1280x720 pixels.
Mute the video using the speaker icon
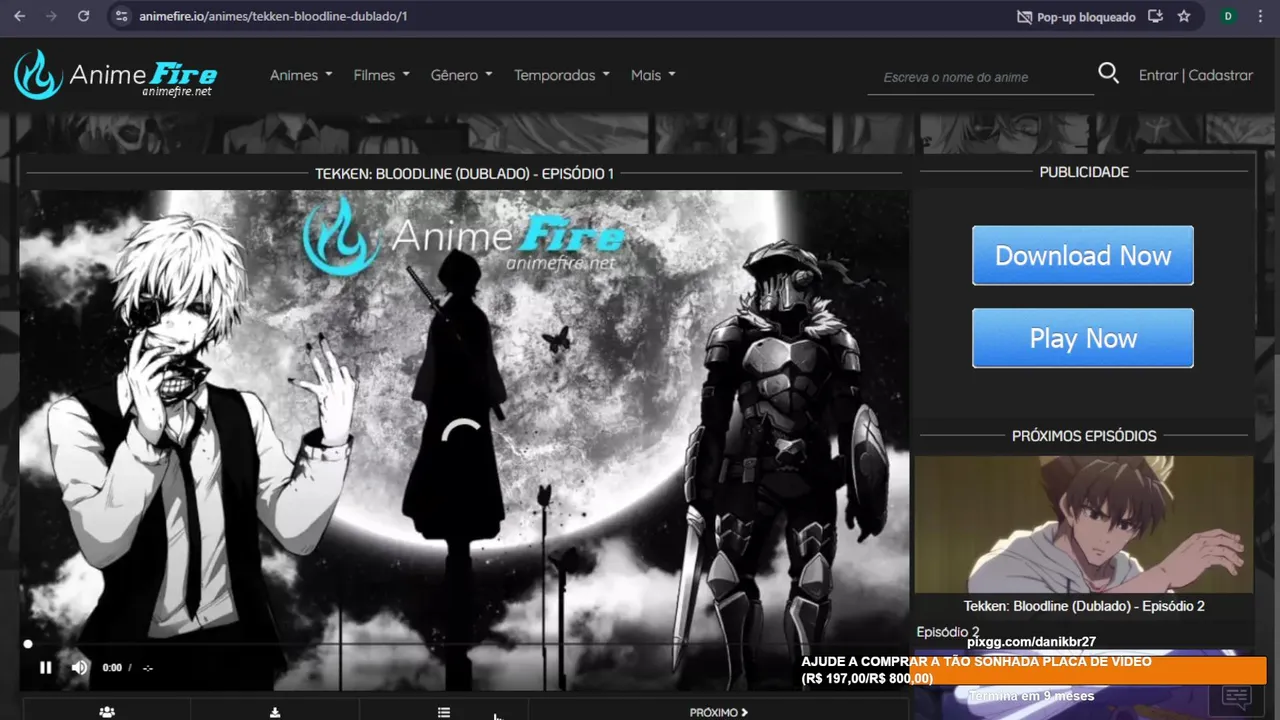(79, 667)
